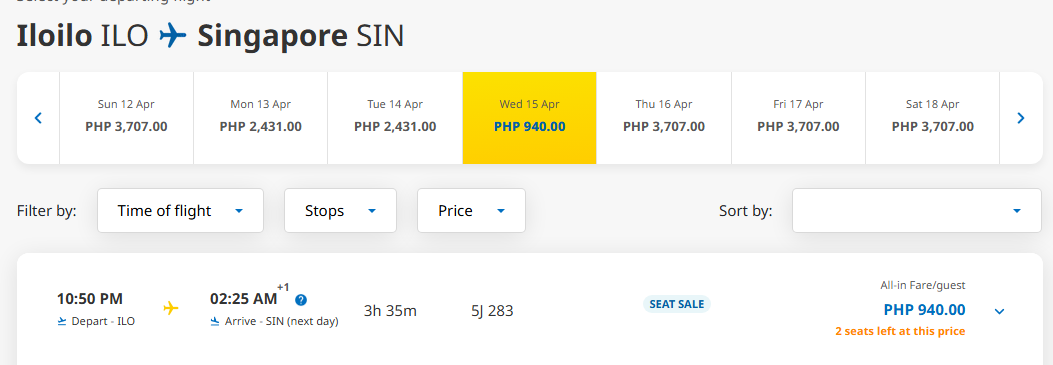
Task: Select Mon 13 Apr date tab
Action: [261, 118]
